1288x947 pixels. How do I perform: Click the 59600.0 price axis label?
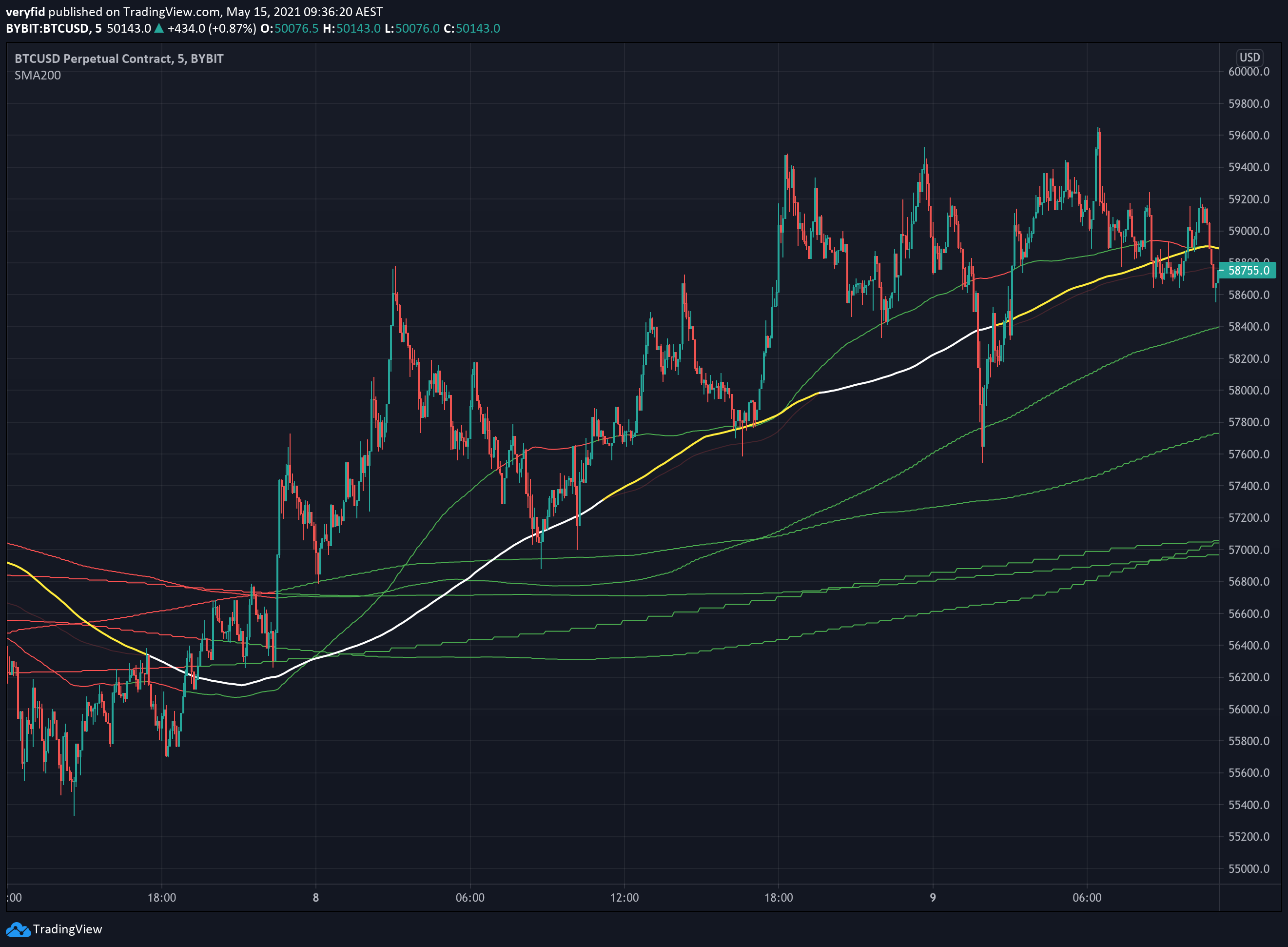click(x=1249, y=135)
